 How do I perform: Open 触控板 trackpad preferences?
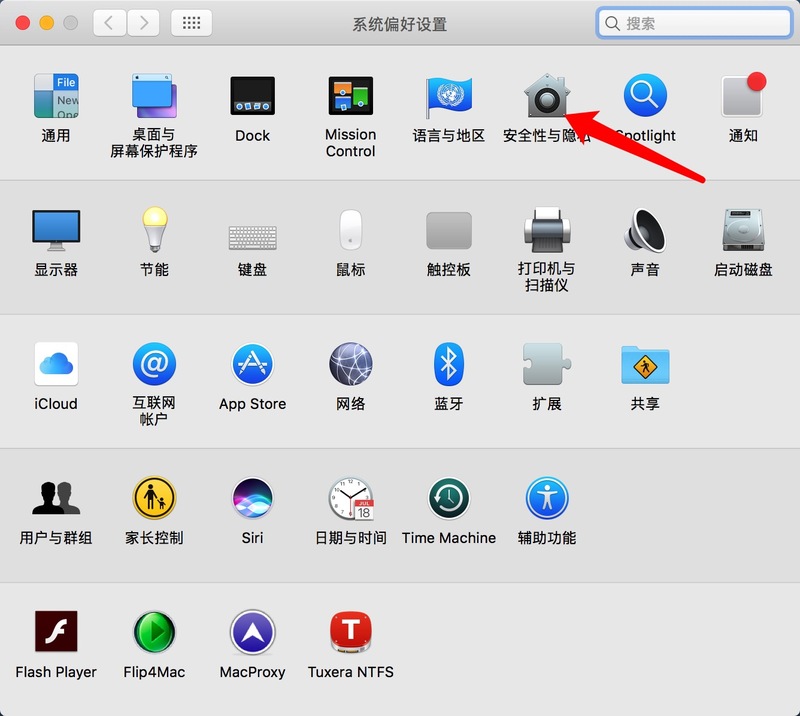448,230
